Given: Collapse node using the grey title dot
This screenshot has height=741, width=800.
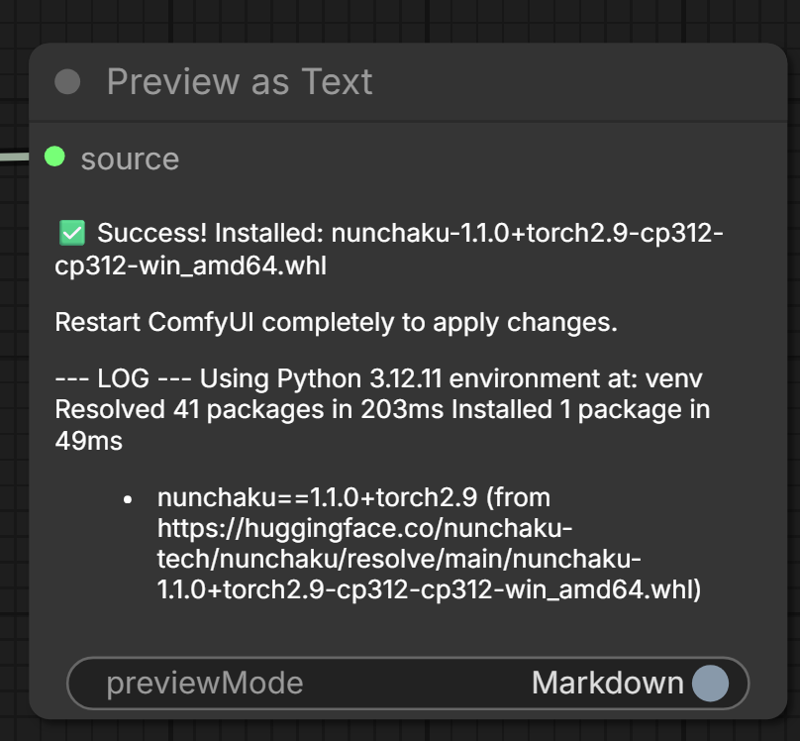Looking at the screenshot, I should pyautogui.click(x=68, y=82).
